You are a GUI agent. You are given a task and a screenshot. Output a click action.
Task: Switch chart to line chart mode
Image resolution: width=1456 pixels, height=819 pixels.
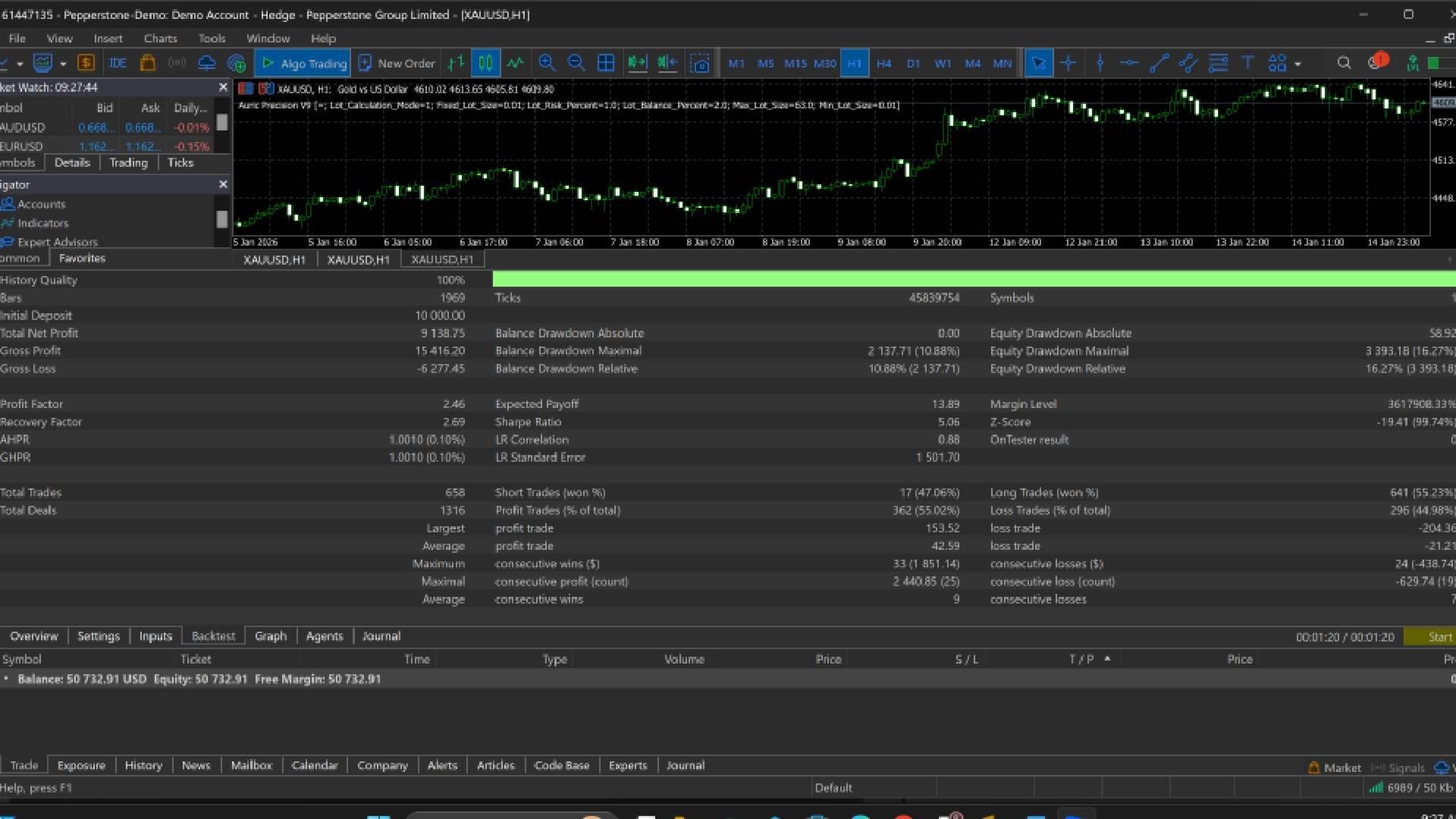(516, 64)
